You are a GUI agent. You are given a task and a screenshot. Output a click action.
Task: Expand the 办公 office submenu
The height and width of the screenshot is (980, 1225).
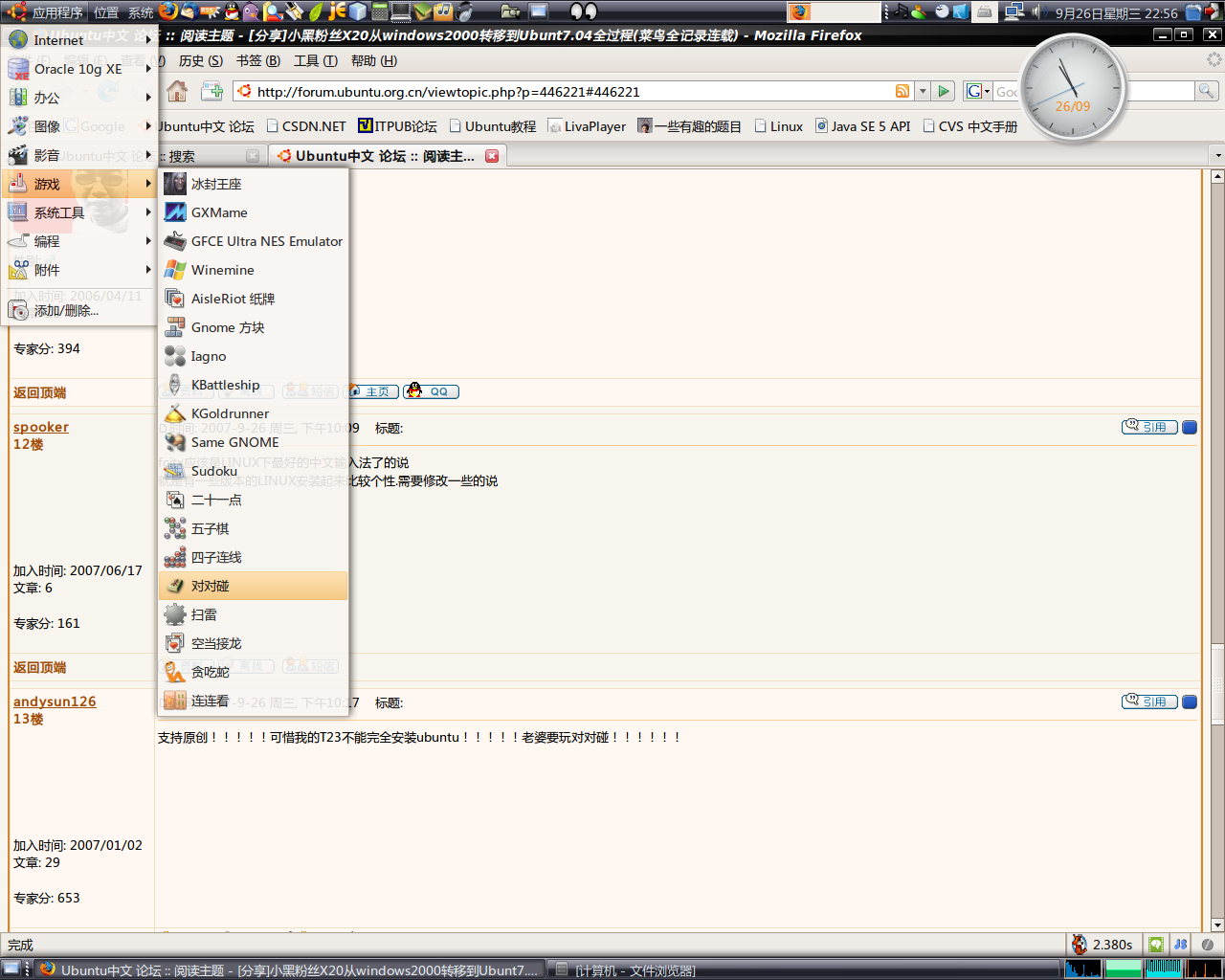(x=79, y=98)
